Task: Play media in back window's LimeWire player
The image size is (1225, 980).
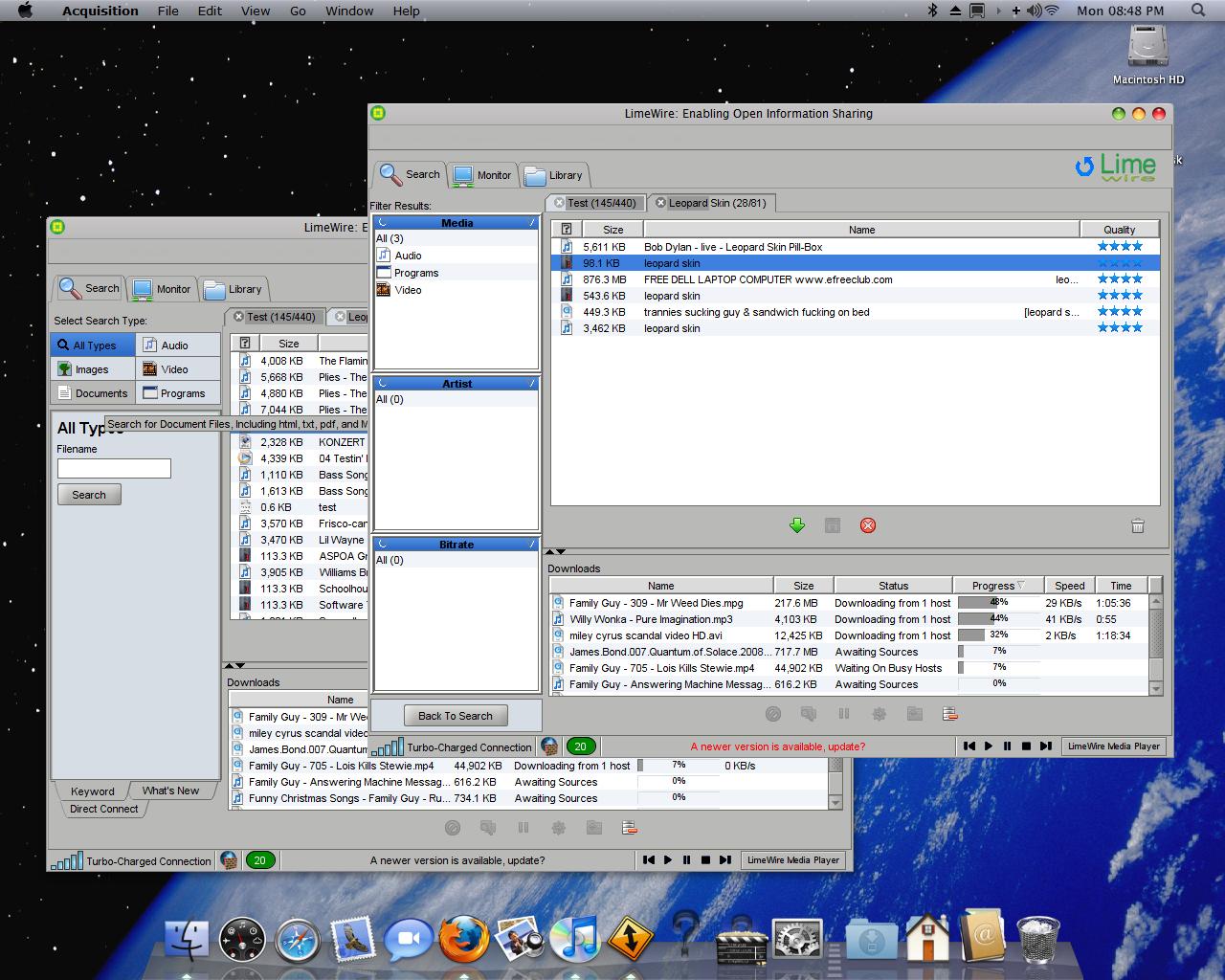Action: pos(668,859)
